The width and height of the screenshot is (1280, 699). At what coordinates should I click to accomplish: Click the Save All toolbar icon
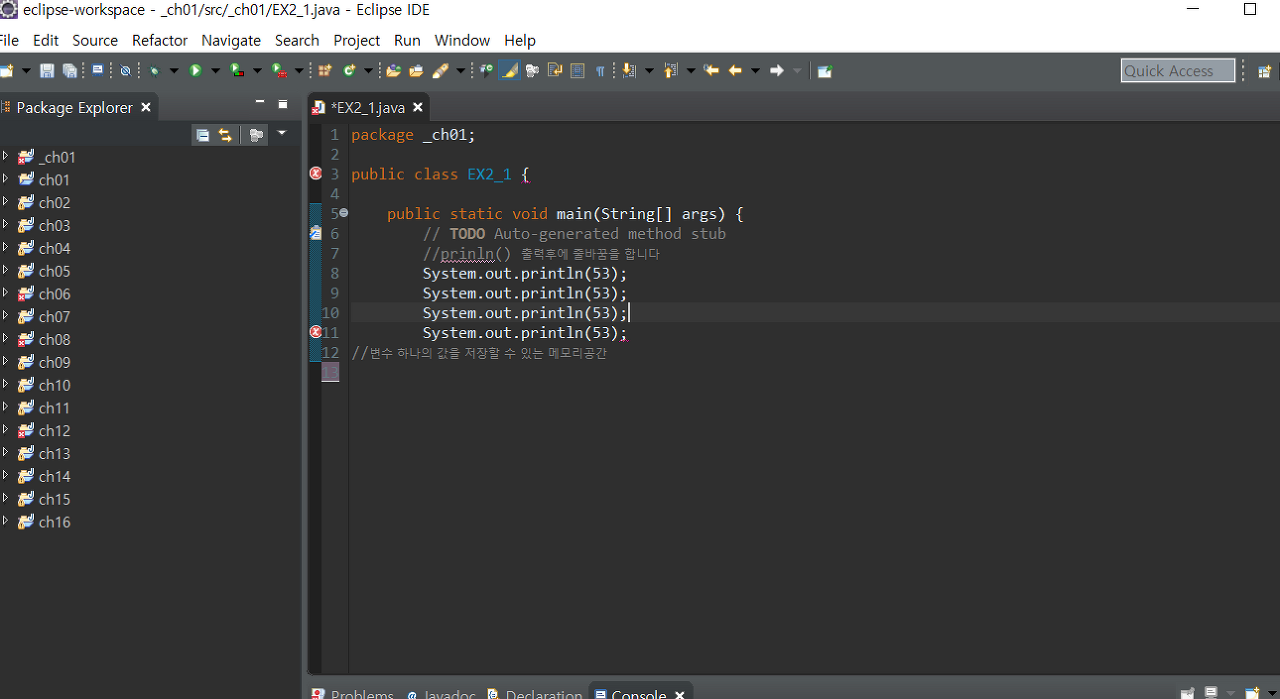[70, 71]
